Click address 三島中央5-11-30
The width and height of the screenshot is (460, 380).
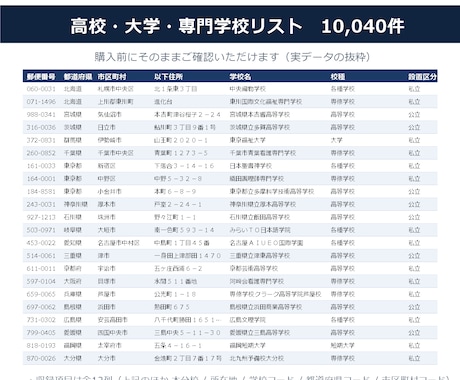[x=187, y=333]
